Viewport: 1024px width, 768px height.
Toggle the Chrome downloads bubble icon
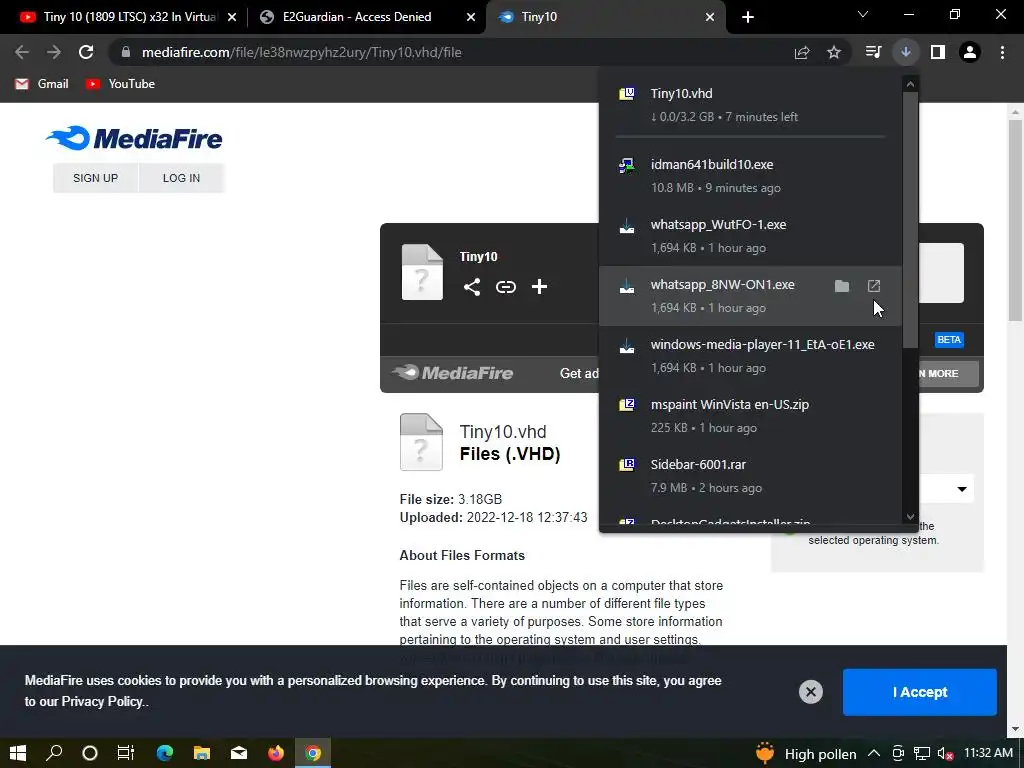click(x=906, y=52)
